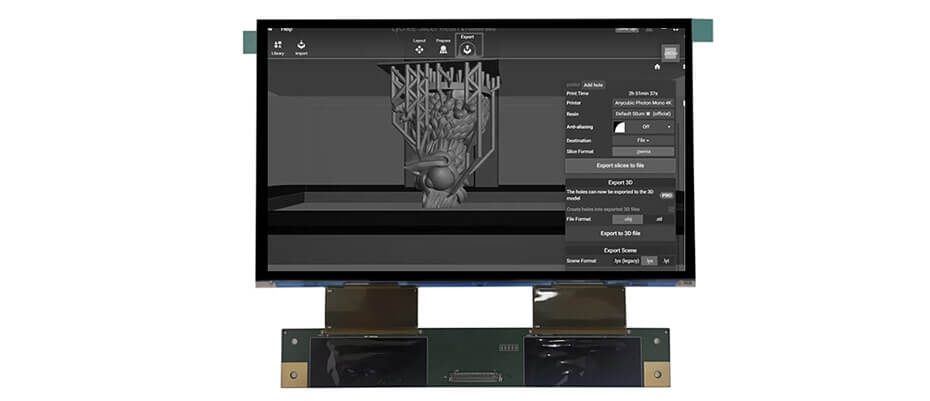Image resolution: width=930 pixels, height=401 pixels.
Task: Click Export to 3D file button
Action: pyautogui.click(x=620, y=234)
